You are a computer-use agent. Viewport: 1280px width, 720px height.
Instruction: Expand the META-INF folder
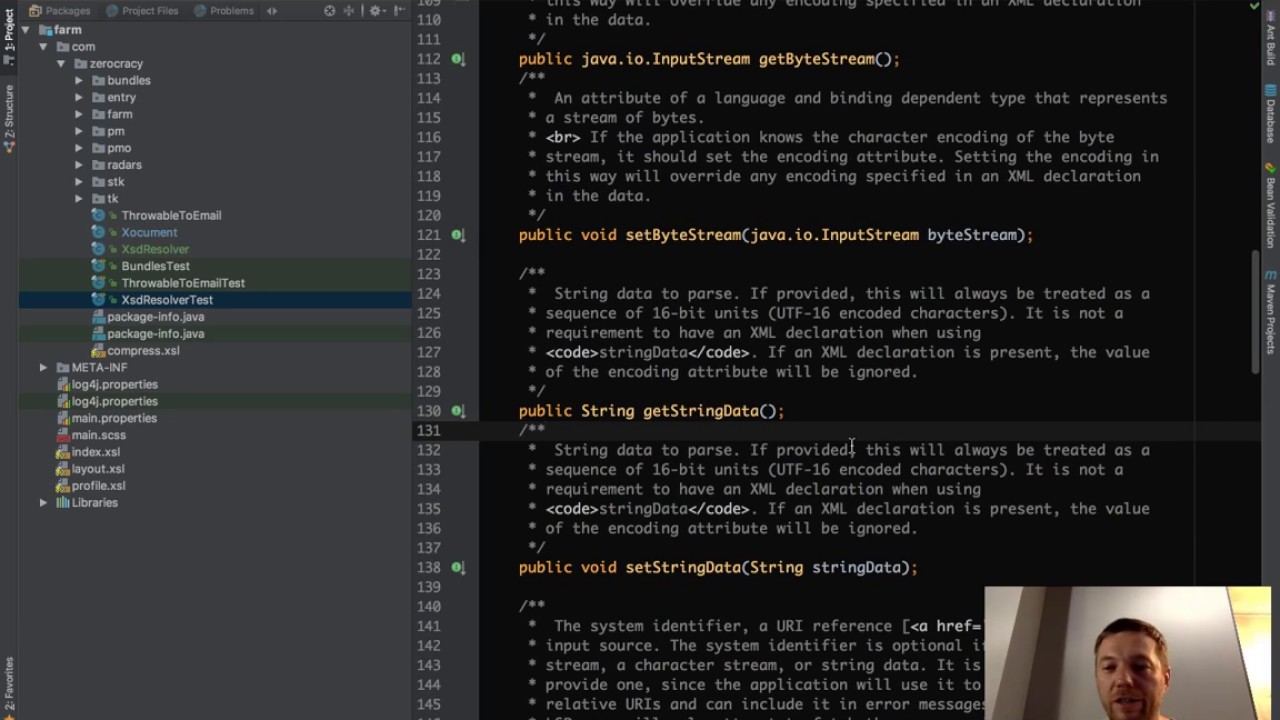pyautogui.click(x=43, y=368)
